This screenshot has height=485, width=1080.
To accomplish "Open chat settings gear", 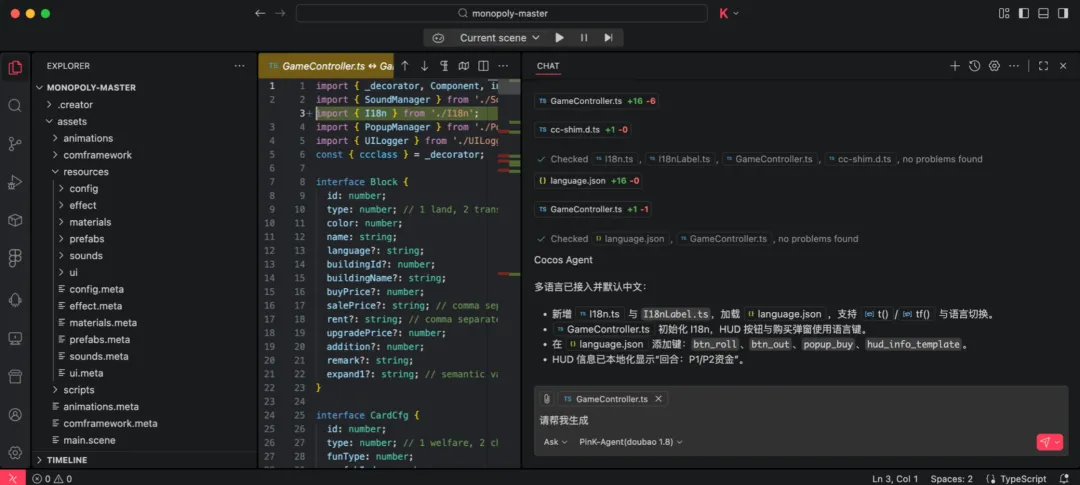I will coord(994,66).
